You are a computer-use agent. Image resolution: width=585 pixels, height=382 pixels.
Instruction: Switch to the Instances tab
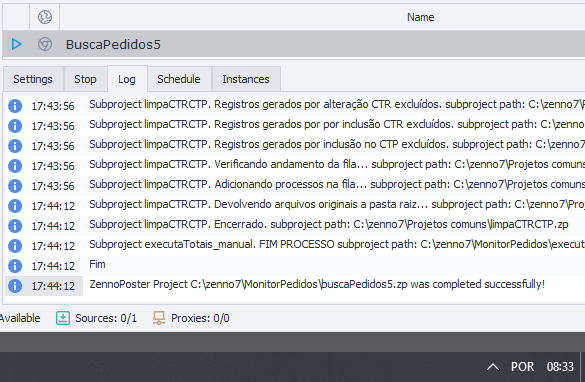coord(246,79)
